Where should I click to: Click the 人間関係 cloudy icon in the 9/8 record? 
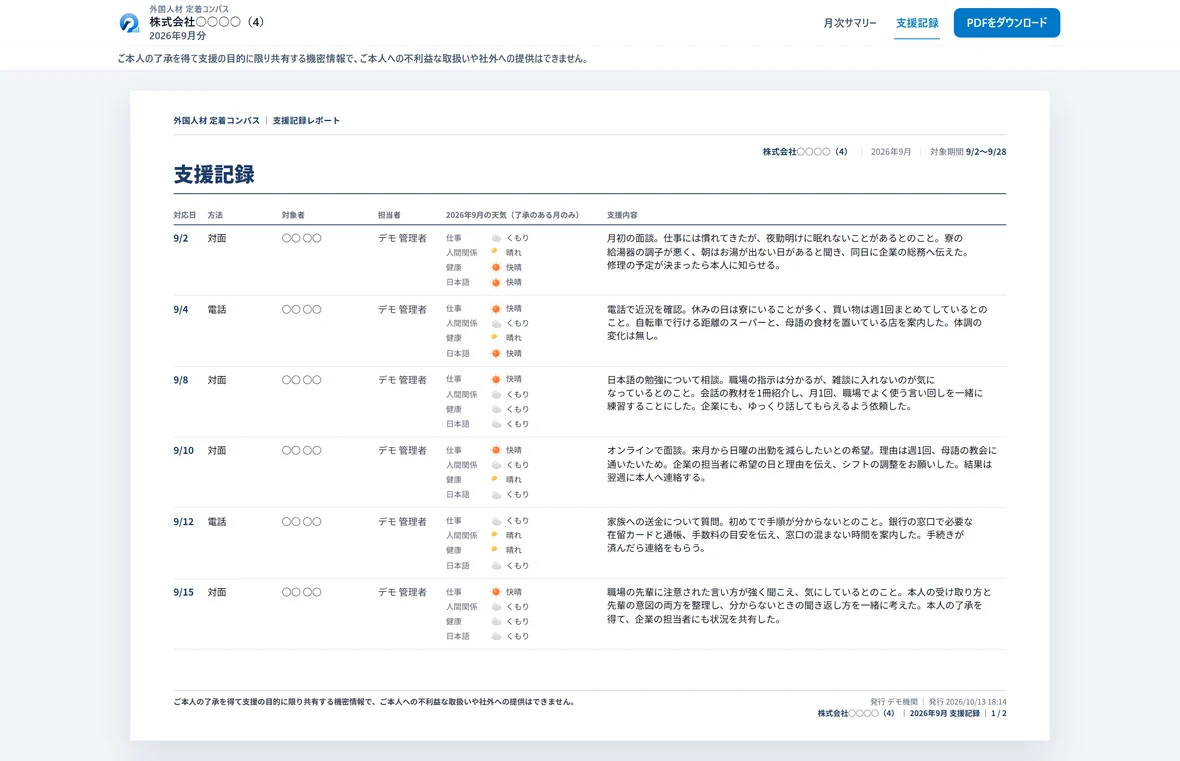[496, 394]
